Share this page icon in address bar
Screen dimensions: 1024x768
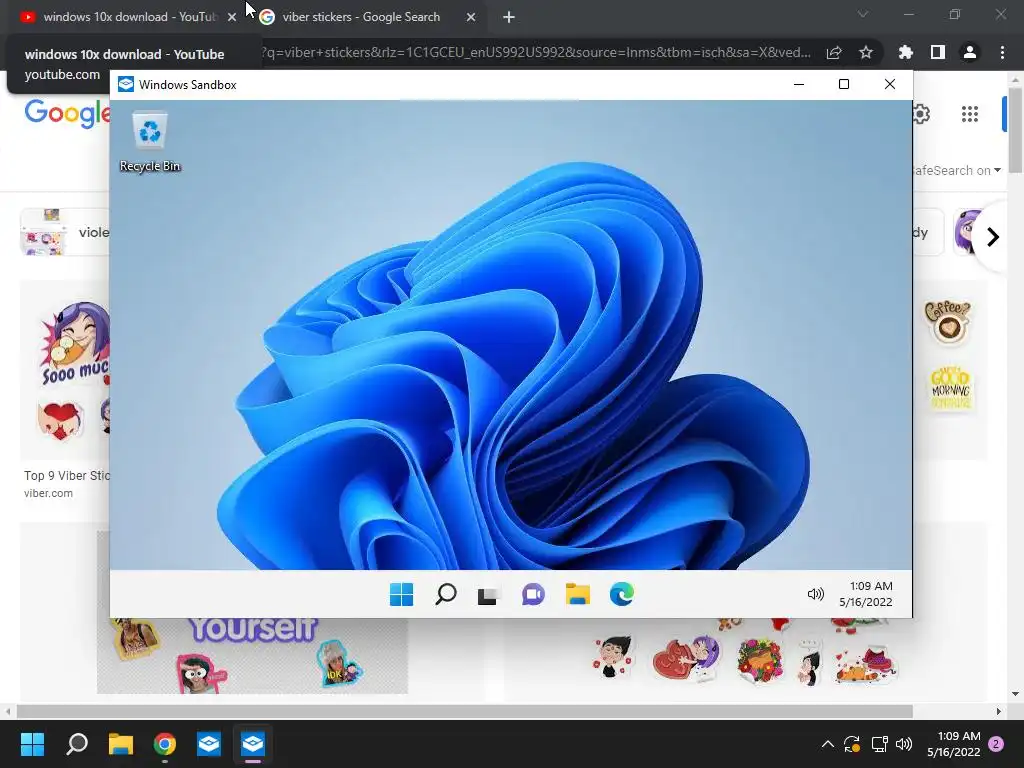pyautogui.click(x=834, y=52)
